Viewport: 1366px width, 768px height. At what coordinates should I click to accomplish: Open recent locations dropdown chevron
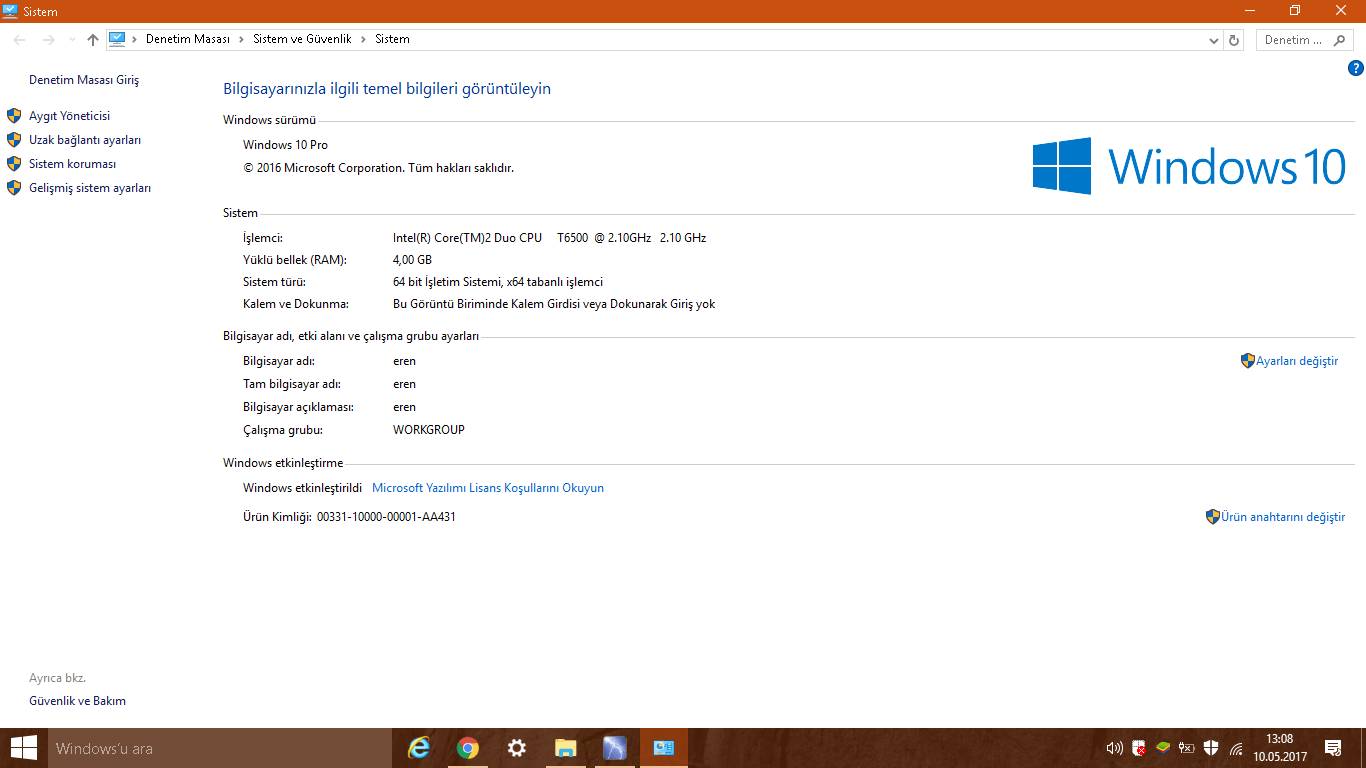pos(72,40)
